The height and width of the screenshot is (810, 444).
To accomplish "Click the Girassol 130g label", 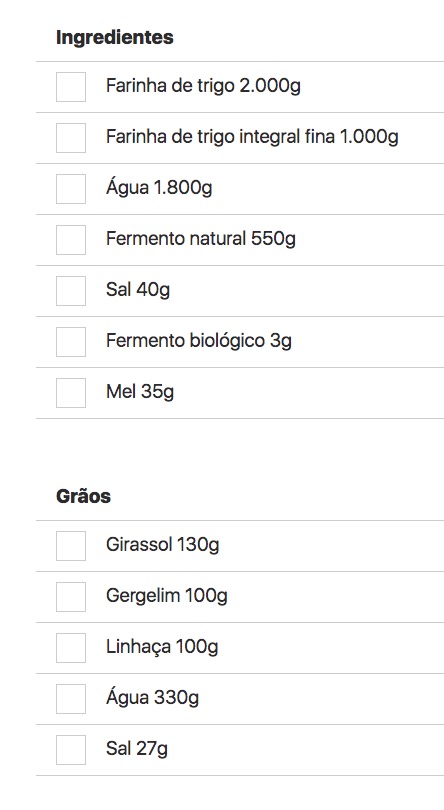I will [x=162, y=545].
